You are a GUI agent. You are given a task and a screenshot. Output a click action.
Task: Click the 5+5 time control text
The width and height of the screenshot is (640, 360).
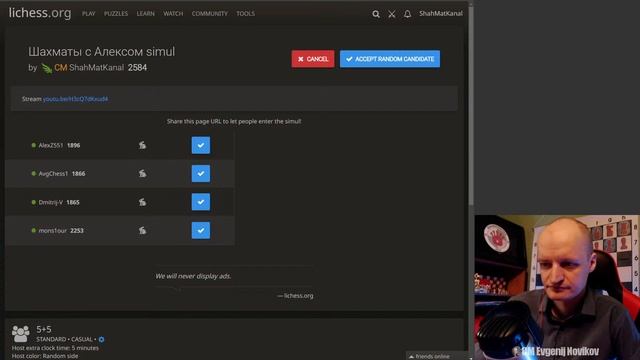[x=44, y=329]
